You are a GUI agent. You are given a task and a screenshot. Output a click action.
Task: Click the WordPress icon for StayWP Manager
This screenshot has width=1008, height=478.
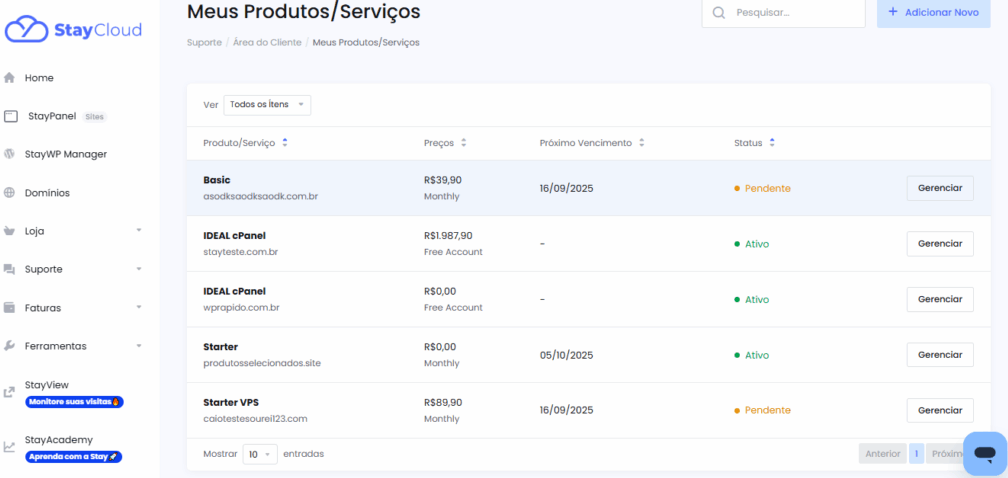coord(10,154)
